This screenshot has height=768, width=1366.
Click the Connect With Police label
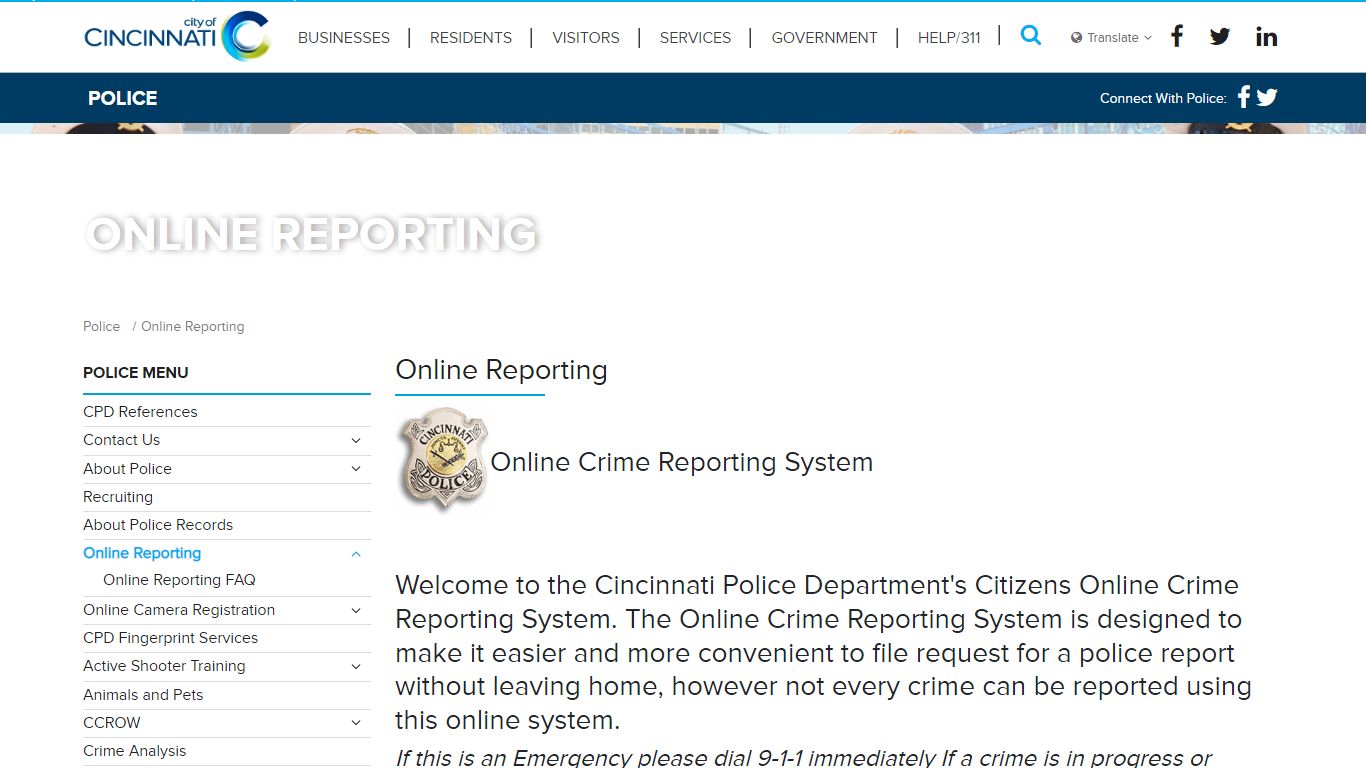click(1163, 98)
